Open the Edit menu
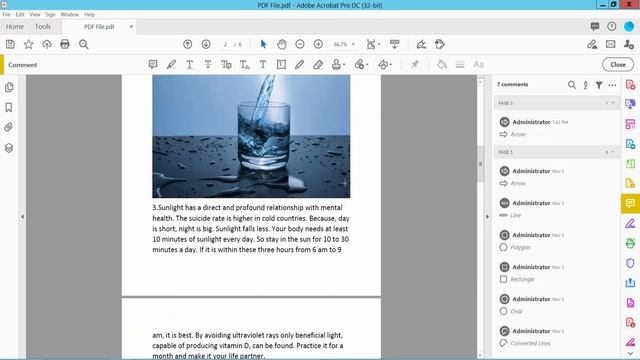Viewport: 640px width, 360px height. (20, 14)
